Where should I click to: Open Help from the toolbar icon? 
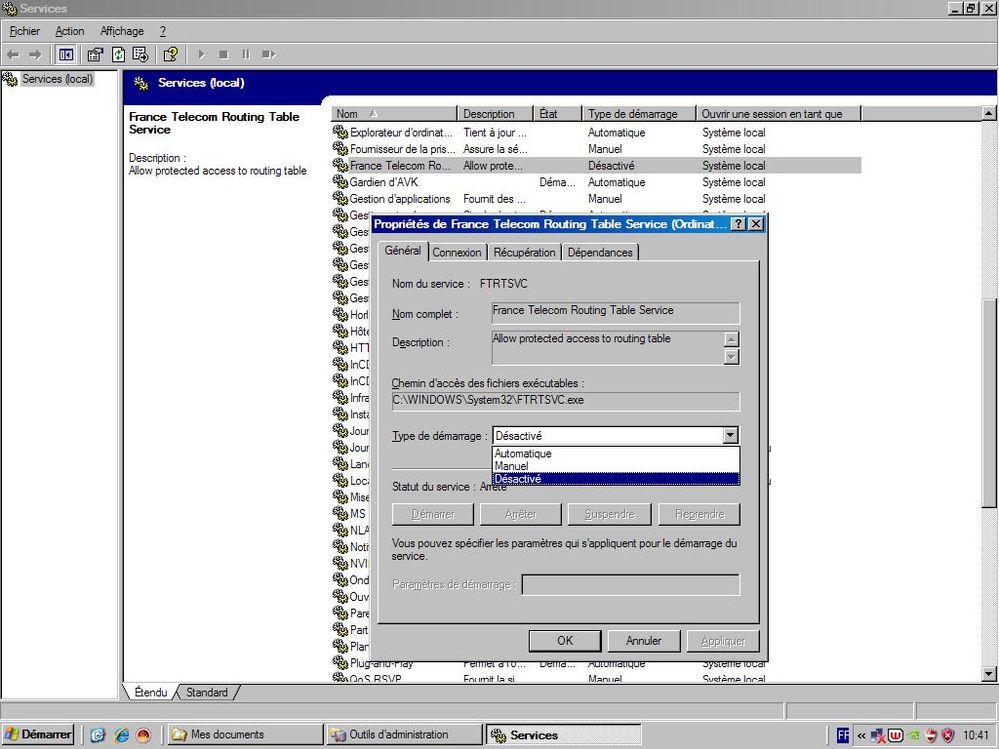pyautogui.click(x=170, y=54)
